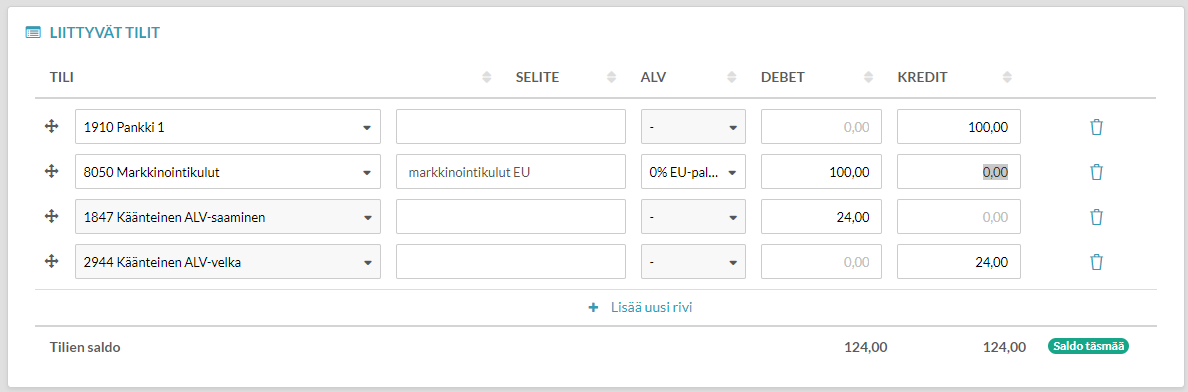Expand the 2944 Käänteinen ALV-velka account dropdown
Screen dimensions: 1188x392
point(228,262)
